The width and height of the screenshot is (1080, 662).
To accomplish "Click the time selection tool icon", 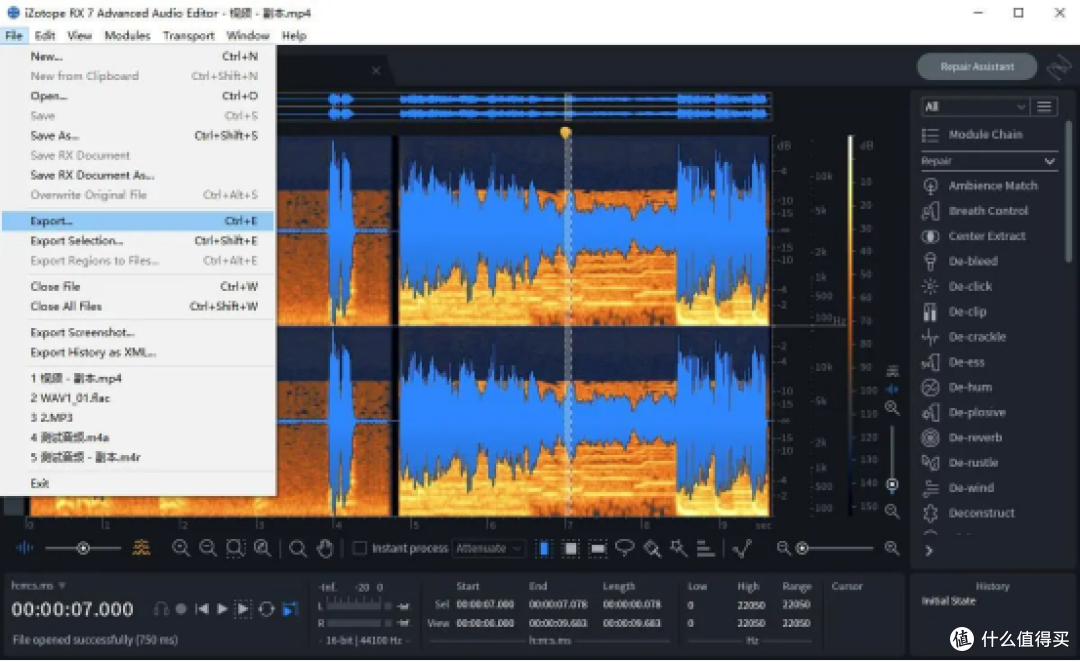I will coord(543,548).
